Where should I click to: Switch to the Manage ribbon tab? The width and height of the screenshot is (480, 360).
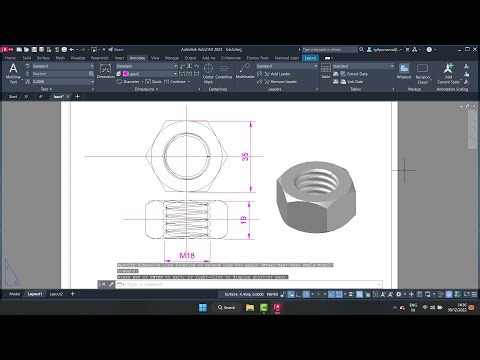coord(172,58)
